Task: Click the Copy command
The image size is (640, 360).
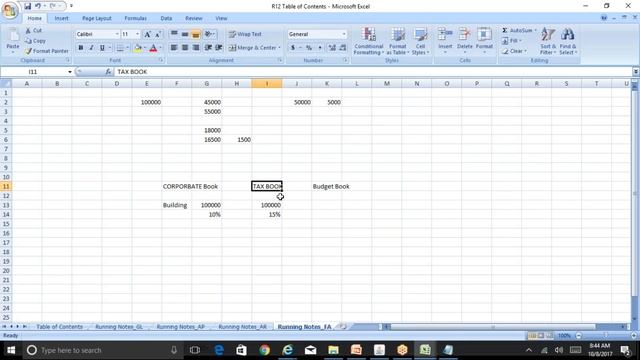Action: tap(35, 41)
